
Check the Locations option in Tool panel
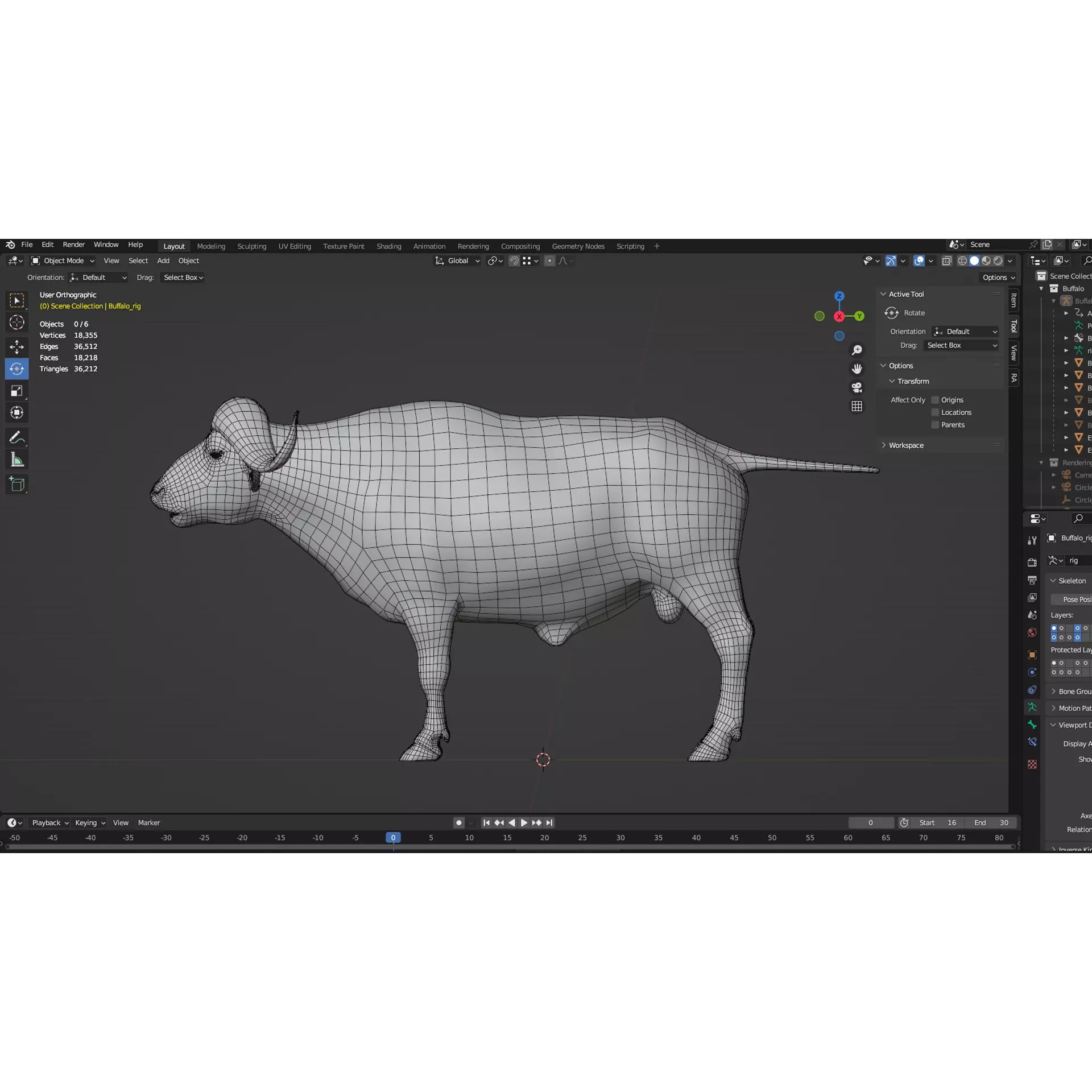[935, 412]
